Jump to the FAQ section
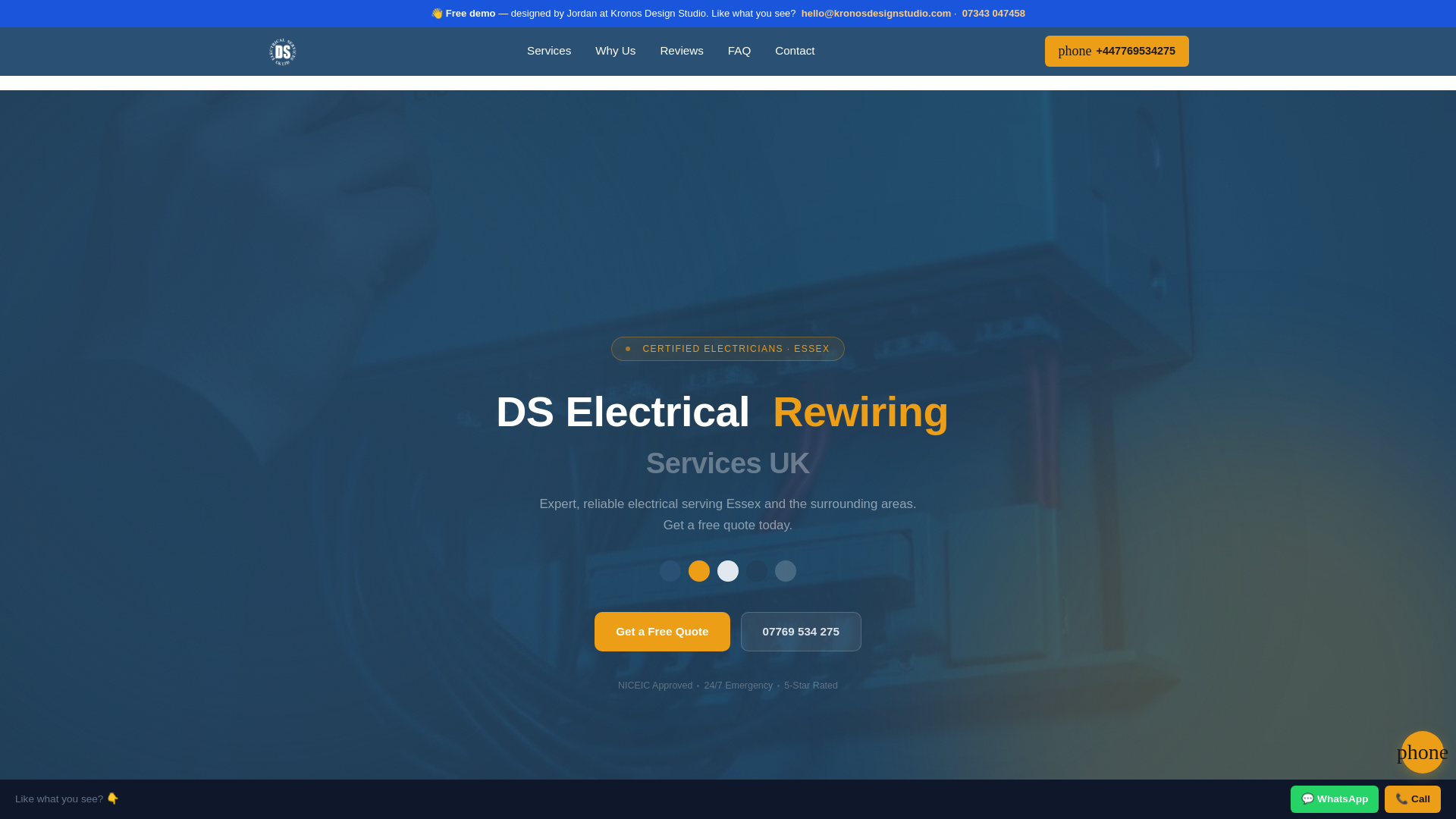The width and height of the screenshot is (1456, 819). pyautogui.click(x=739, y=51)
